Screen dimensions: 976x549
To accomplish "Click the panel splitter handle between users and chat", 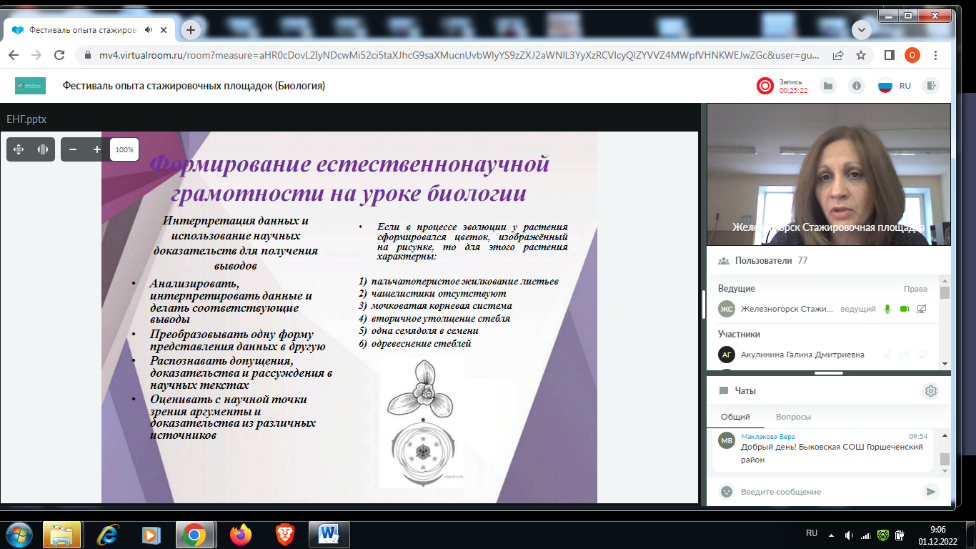I will (828, 373).
